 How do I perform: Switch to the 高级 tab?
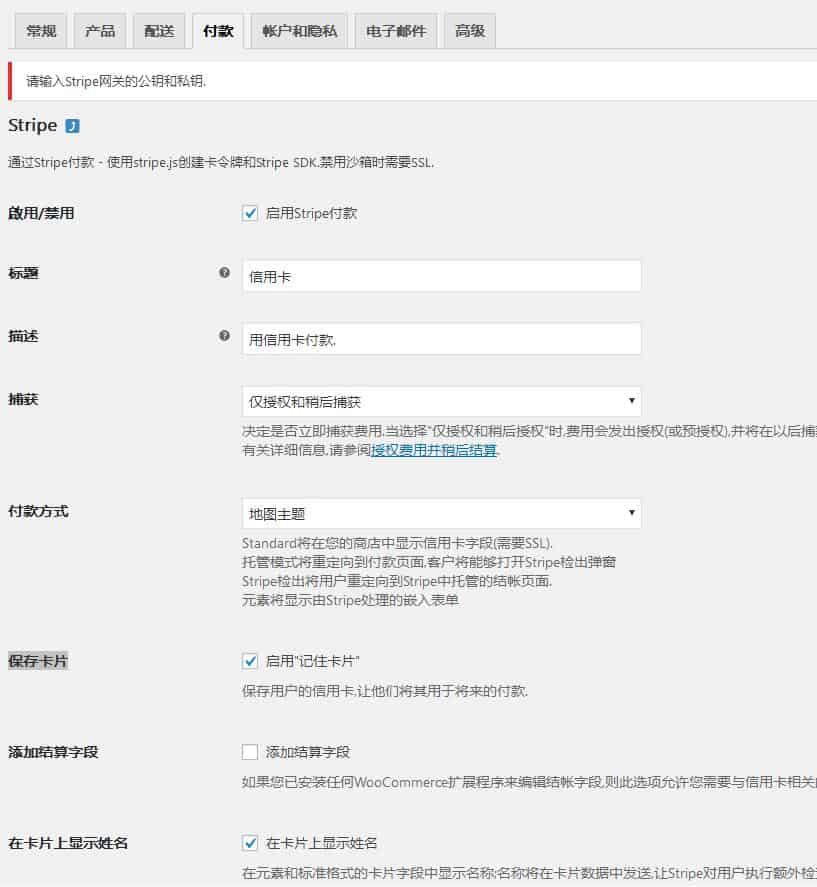coord(470,31)
